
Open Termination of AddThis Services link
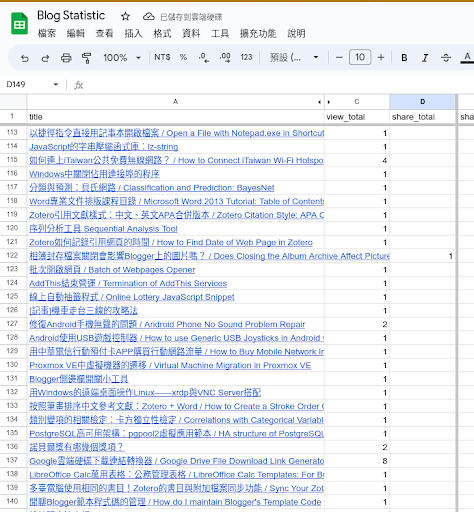click(x=128, y=283)
